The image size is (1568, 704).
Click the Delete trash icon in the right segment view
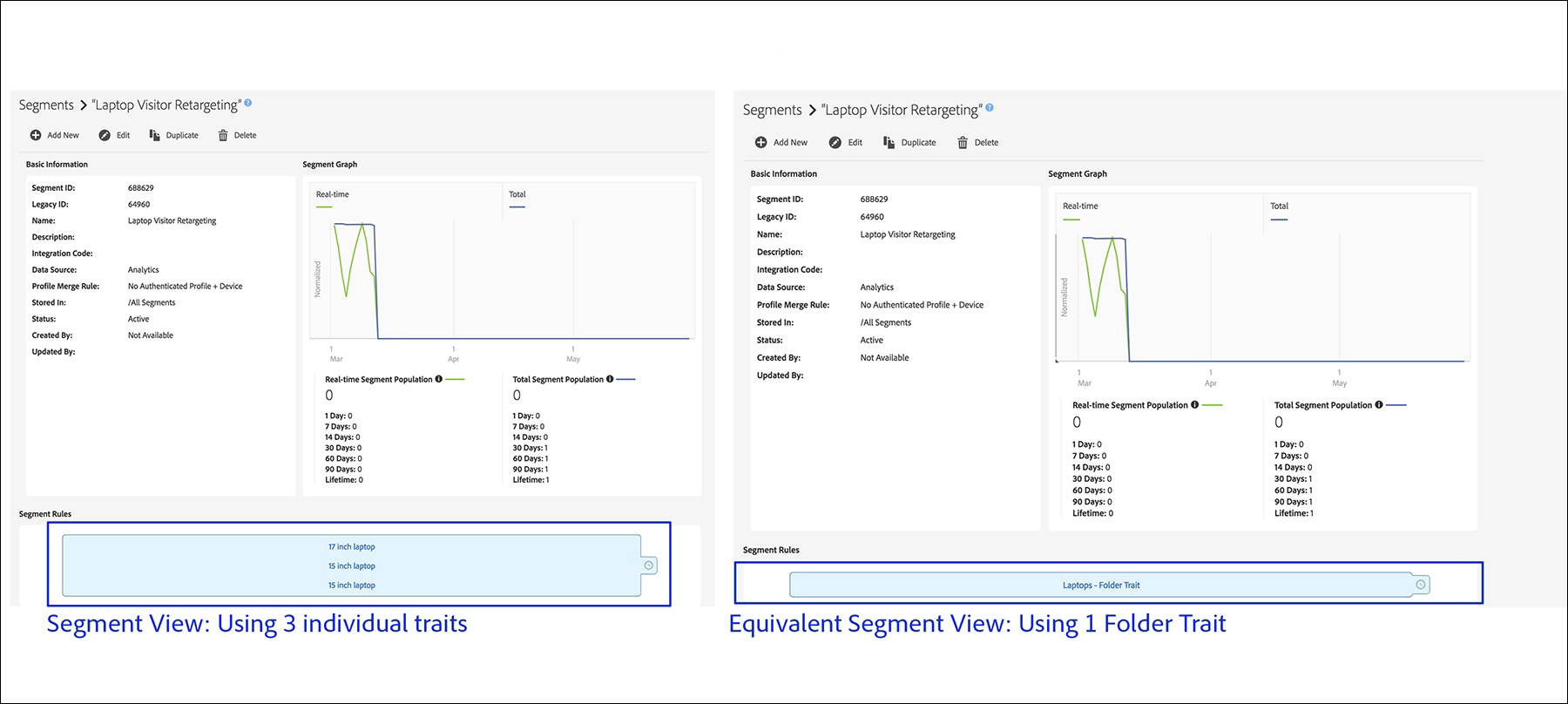[x=963, y=142]
